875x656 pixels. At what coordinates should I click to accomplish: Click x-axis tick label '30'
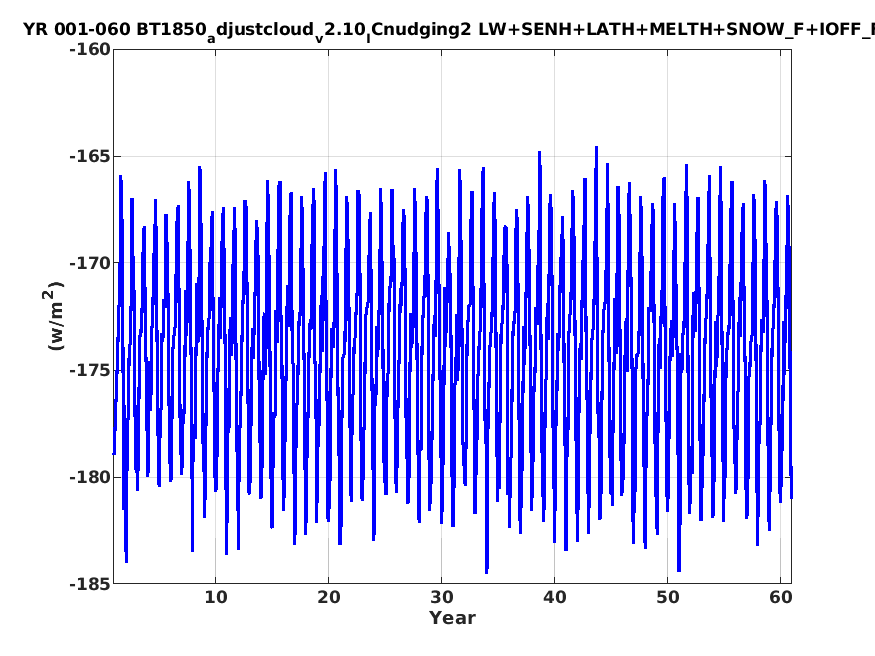(441, 597)
